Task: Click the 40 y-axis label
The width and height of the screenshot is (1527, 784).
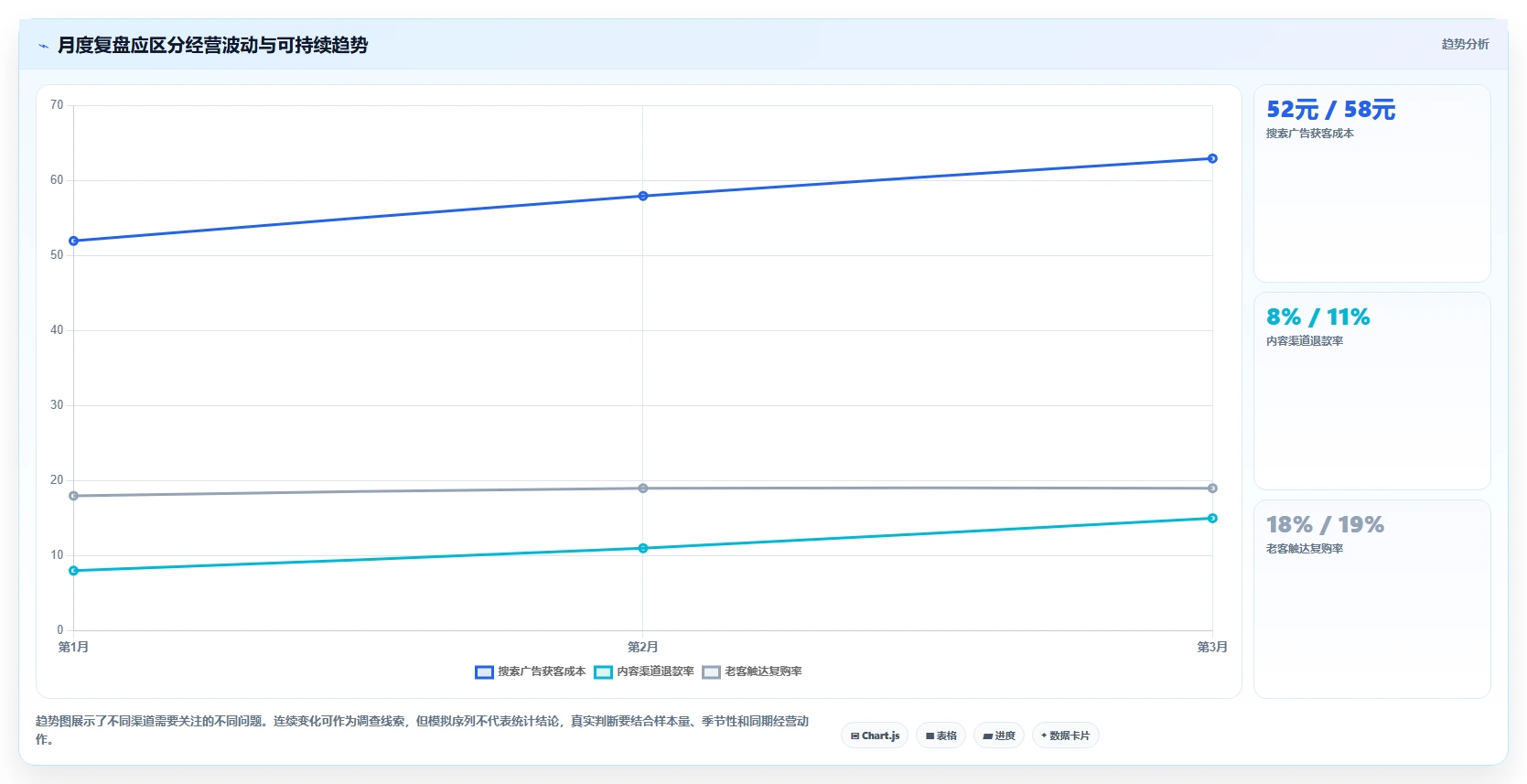Action: [x=57, y=330]
